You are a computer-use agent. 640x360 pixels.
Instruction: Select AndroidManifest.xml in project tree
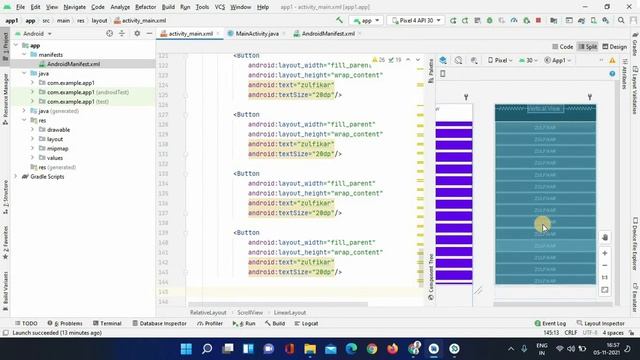[73, 64]
